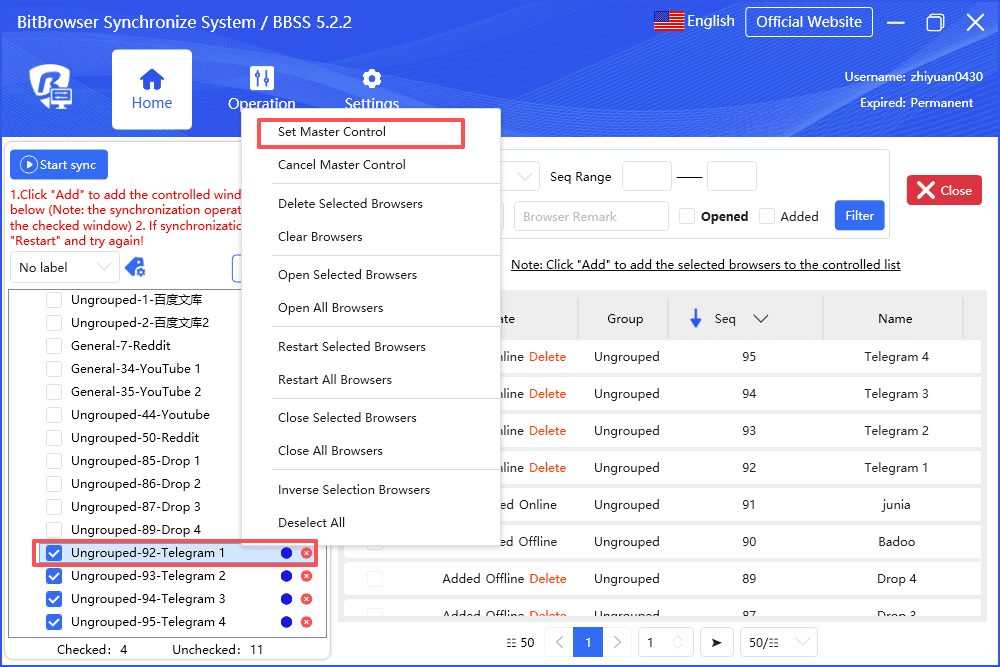
Task: Enable the Opened filter checkbox
Action: tap(687, 216)
